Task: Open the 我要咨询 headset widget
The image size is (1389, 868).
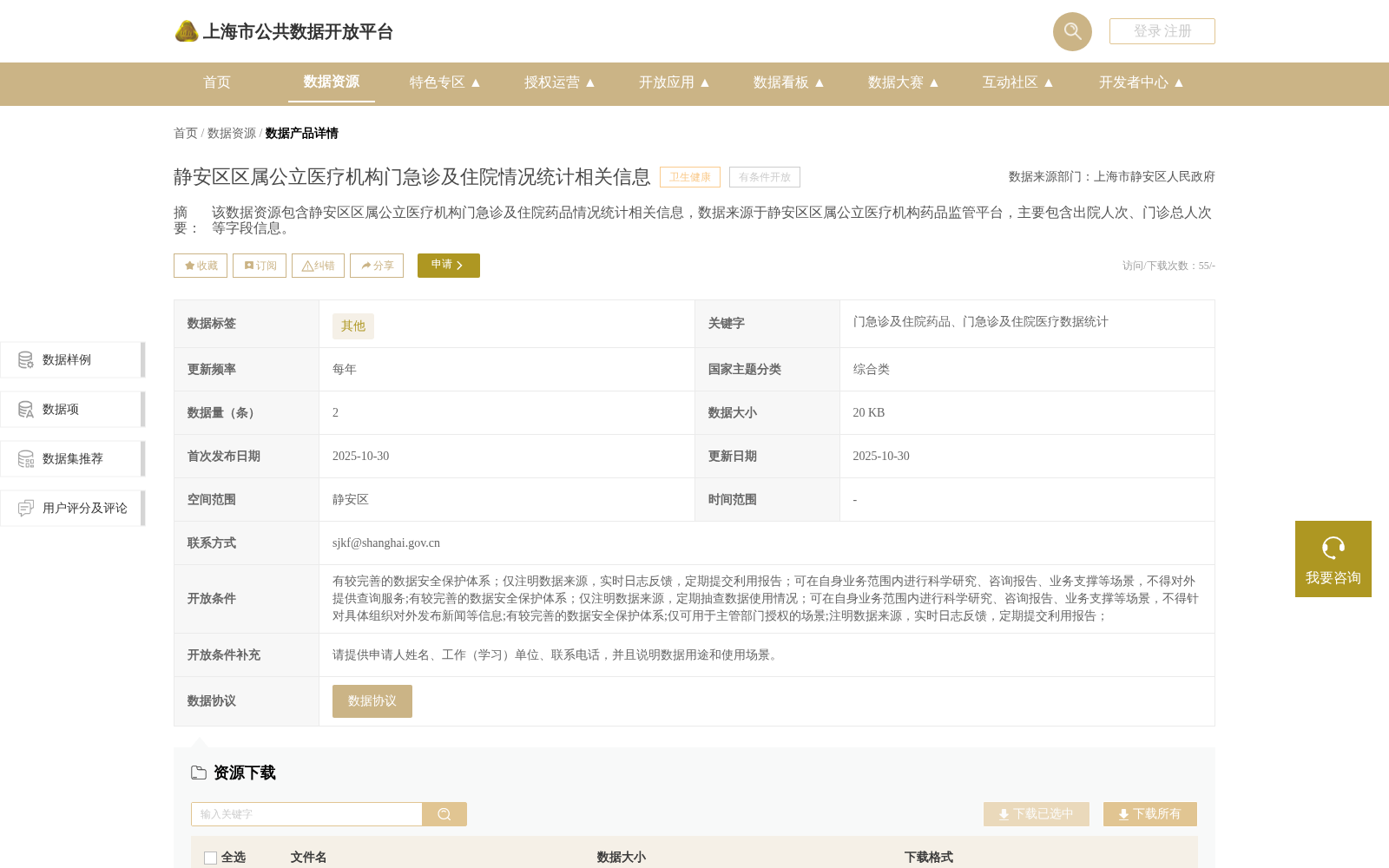Action: [x=1333, y=559]
